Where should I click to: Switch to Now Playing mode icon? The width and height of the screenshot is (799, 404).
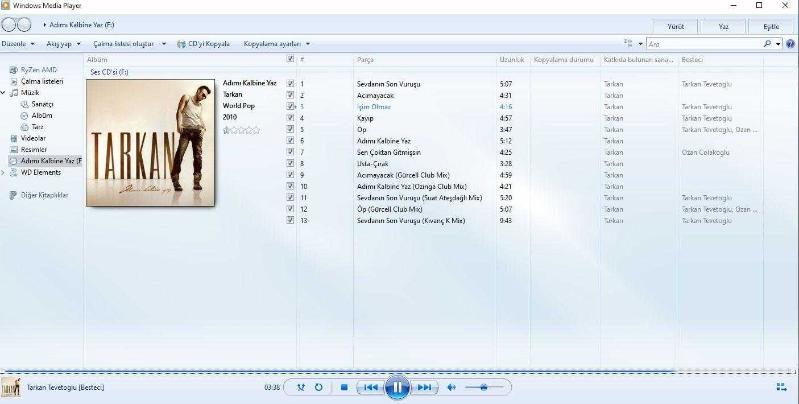coord(781,388)
